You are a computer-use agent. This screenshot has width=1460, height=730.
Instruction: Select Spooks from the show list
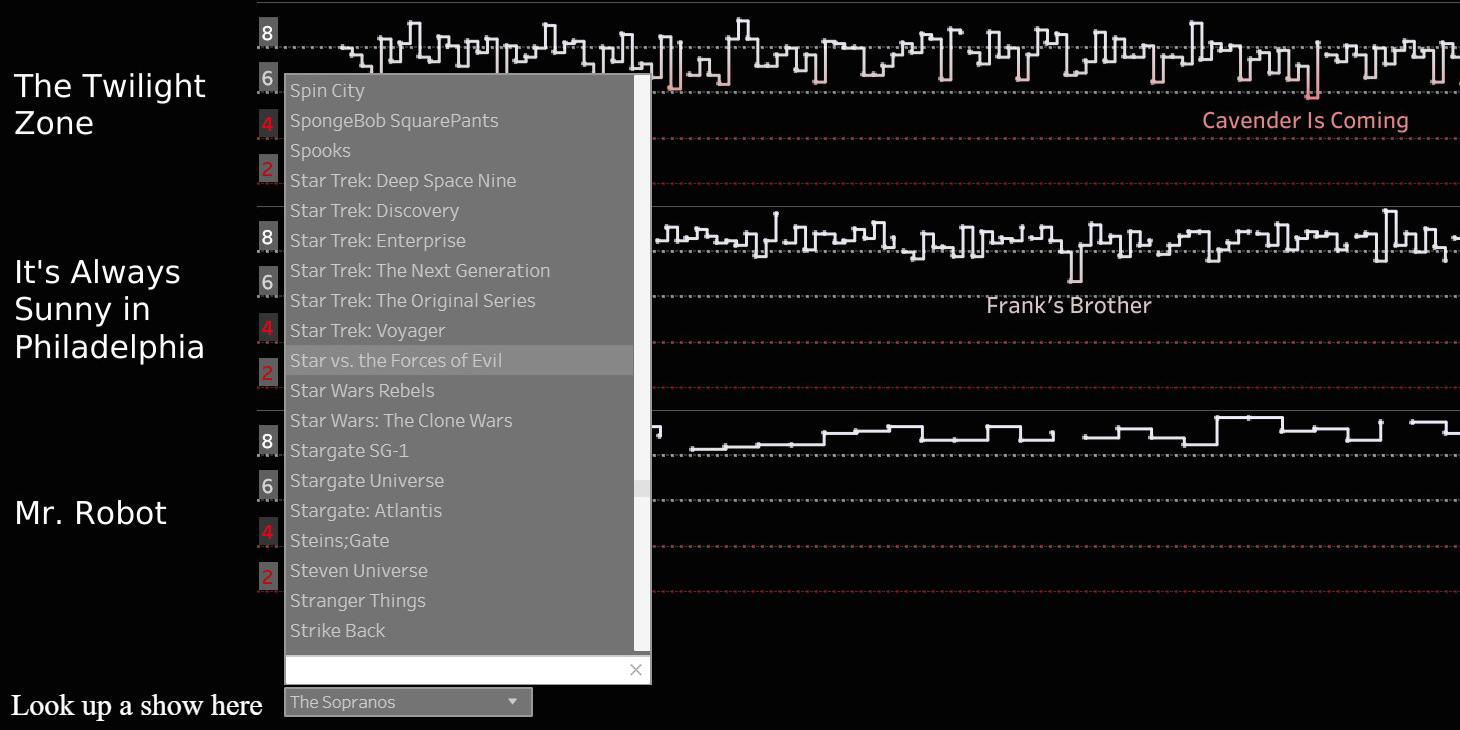click(x=320, y=151)
